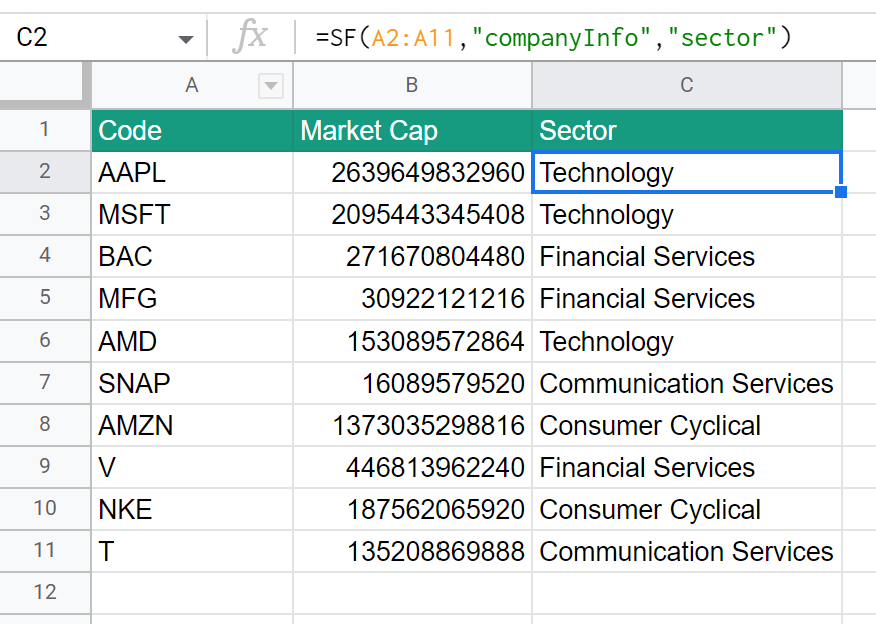Select row 3 header
876x624 pixels.
click(x=45, y=213)
